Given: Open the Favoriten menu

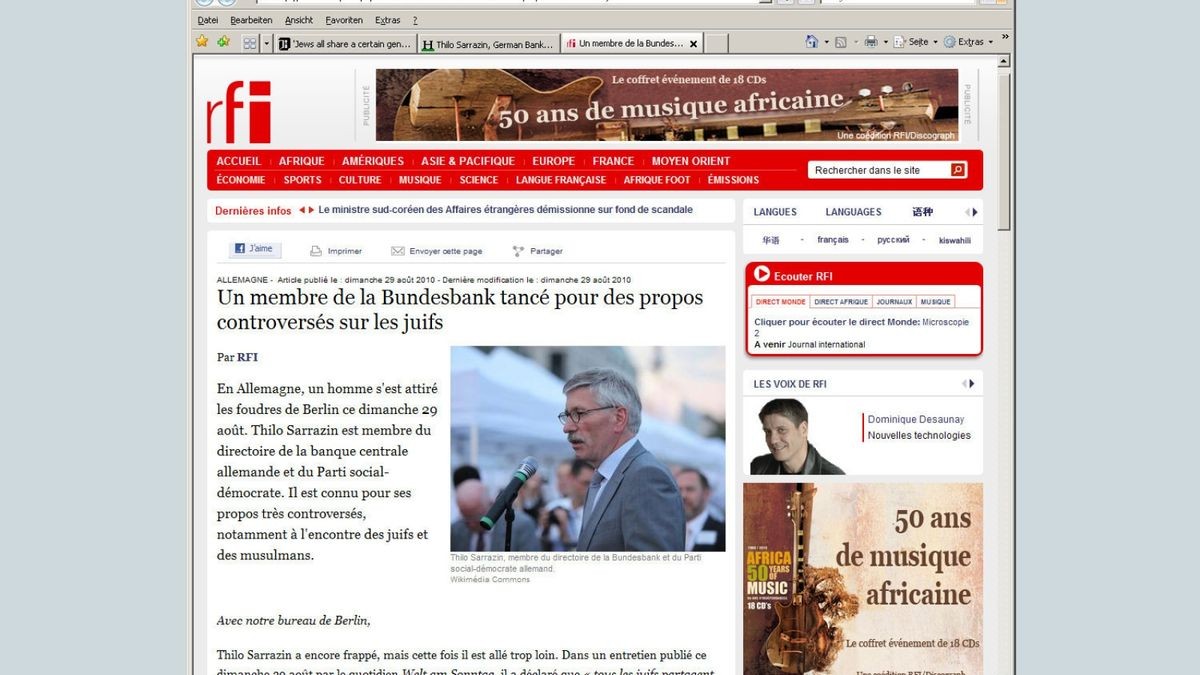Looking at the screenshot, I should pos(344,20).
